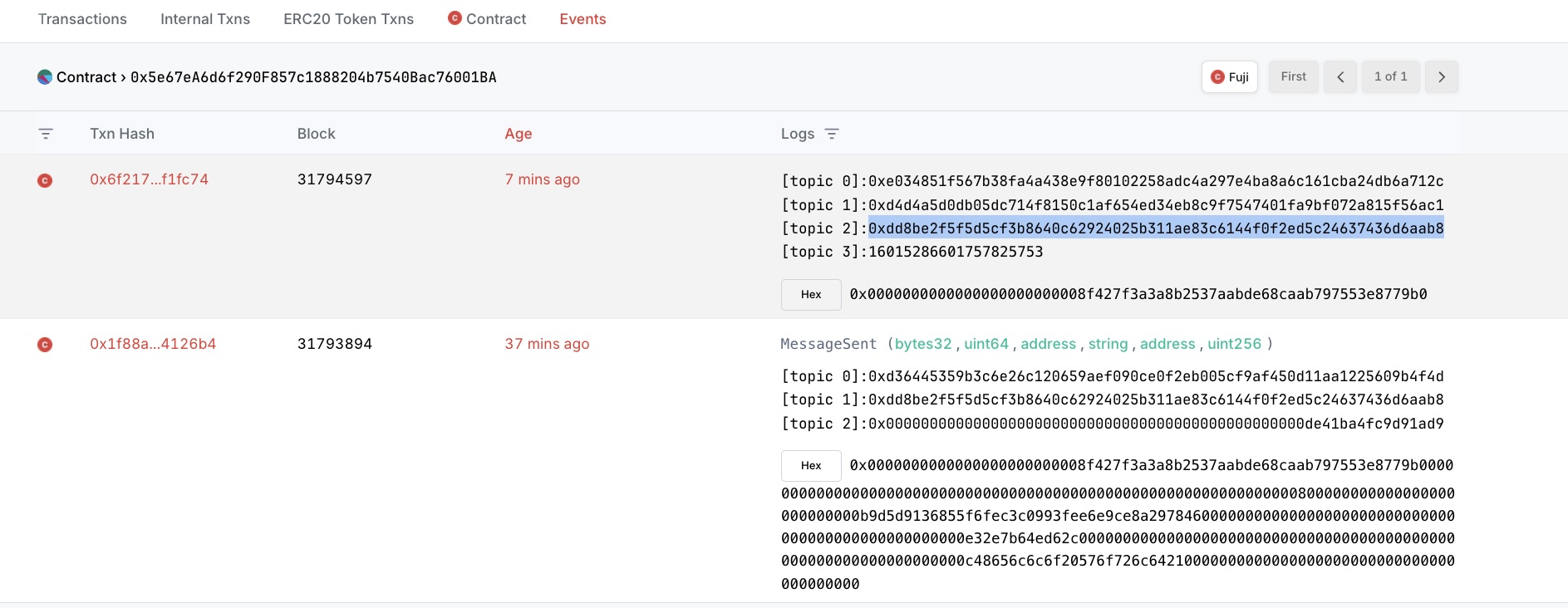Image resolution: width=1568 pixels, height=608 pixels.
Task: Open the Logs column filter icon
Action: pos(832,134)
